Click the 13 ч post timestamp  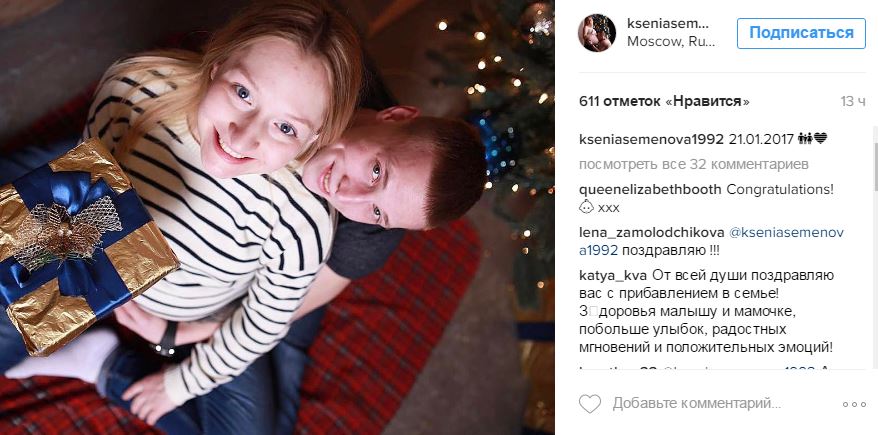point(853,102)
